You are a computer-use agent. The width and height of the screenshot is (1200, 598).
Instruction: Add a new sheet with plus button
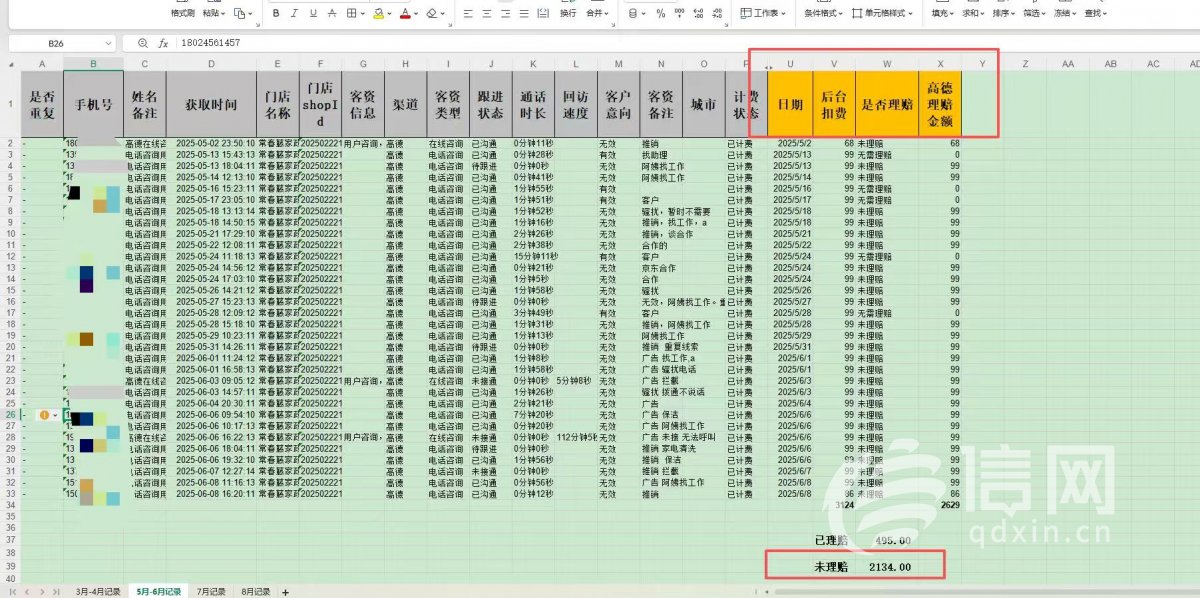(285, 591)
